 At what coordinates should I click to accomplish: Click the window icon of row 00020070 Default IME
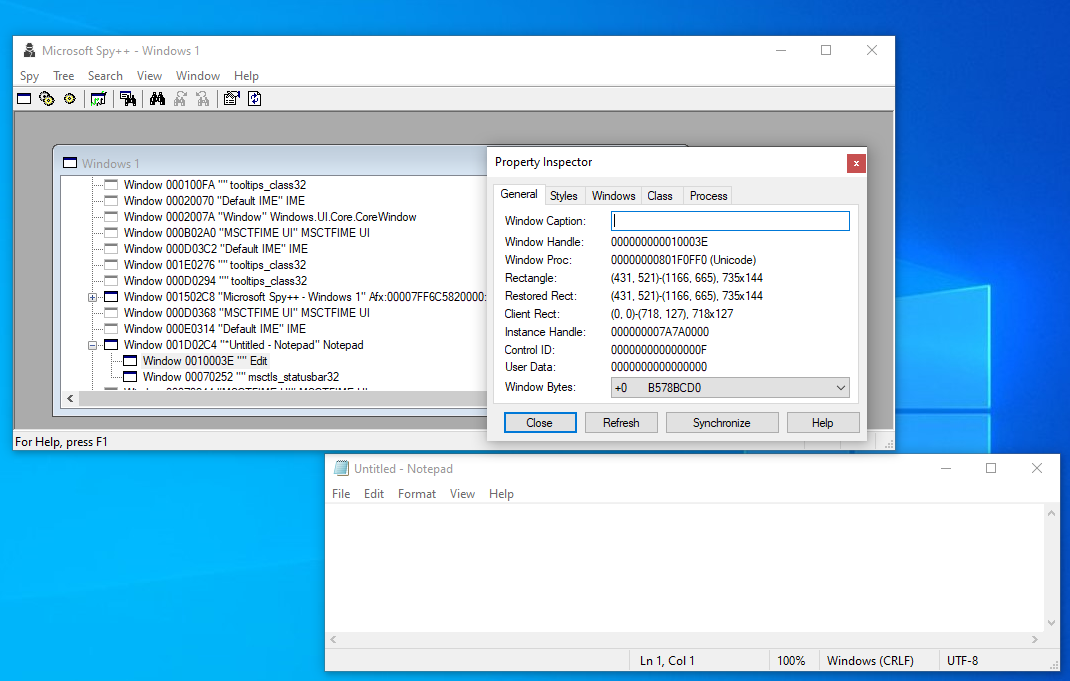click(x=111, y=201)
